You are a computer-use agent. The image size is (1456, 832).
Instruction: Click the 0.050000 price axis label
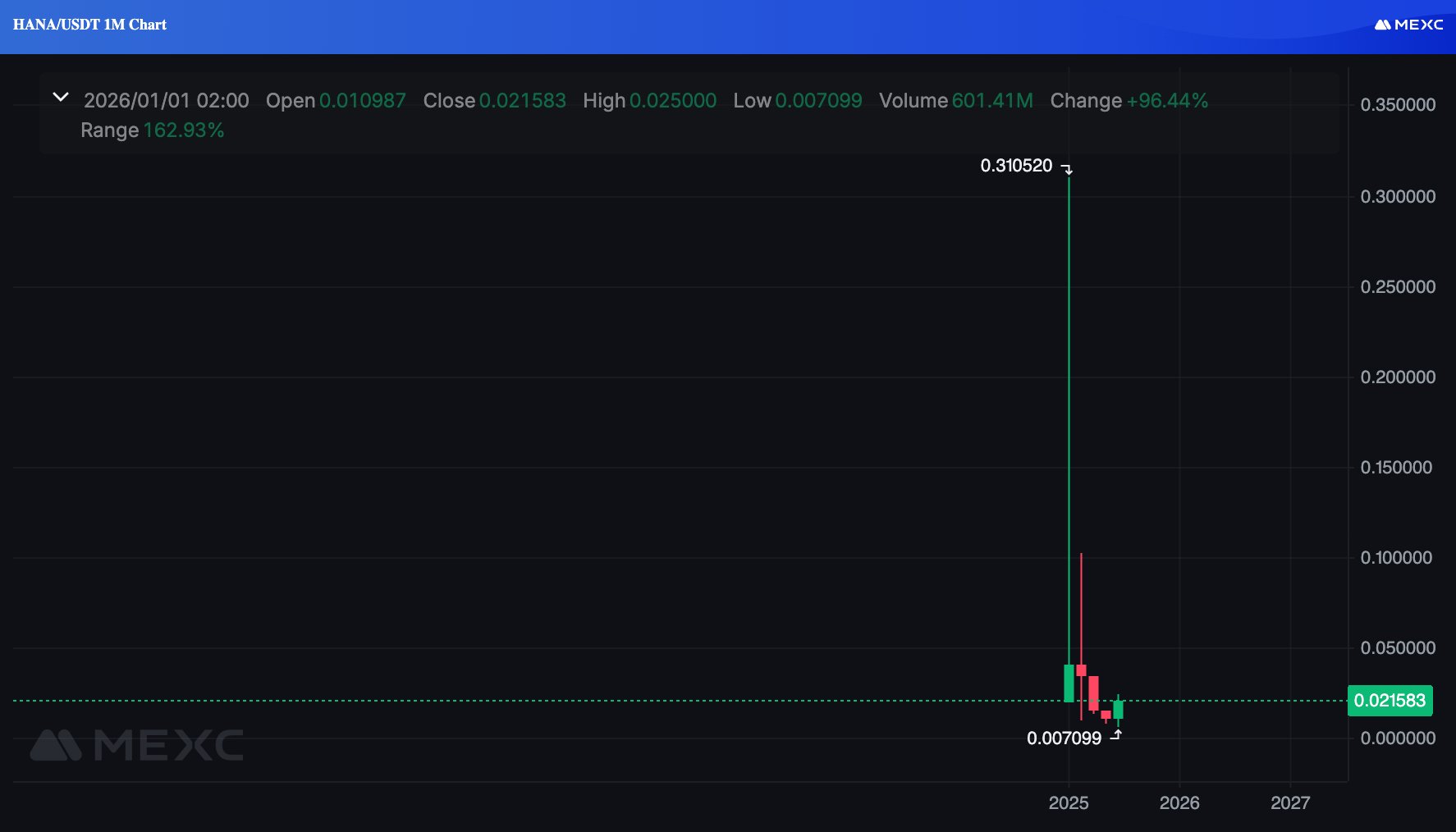pos(1398,648)
